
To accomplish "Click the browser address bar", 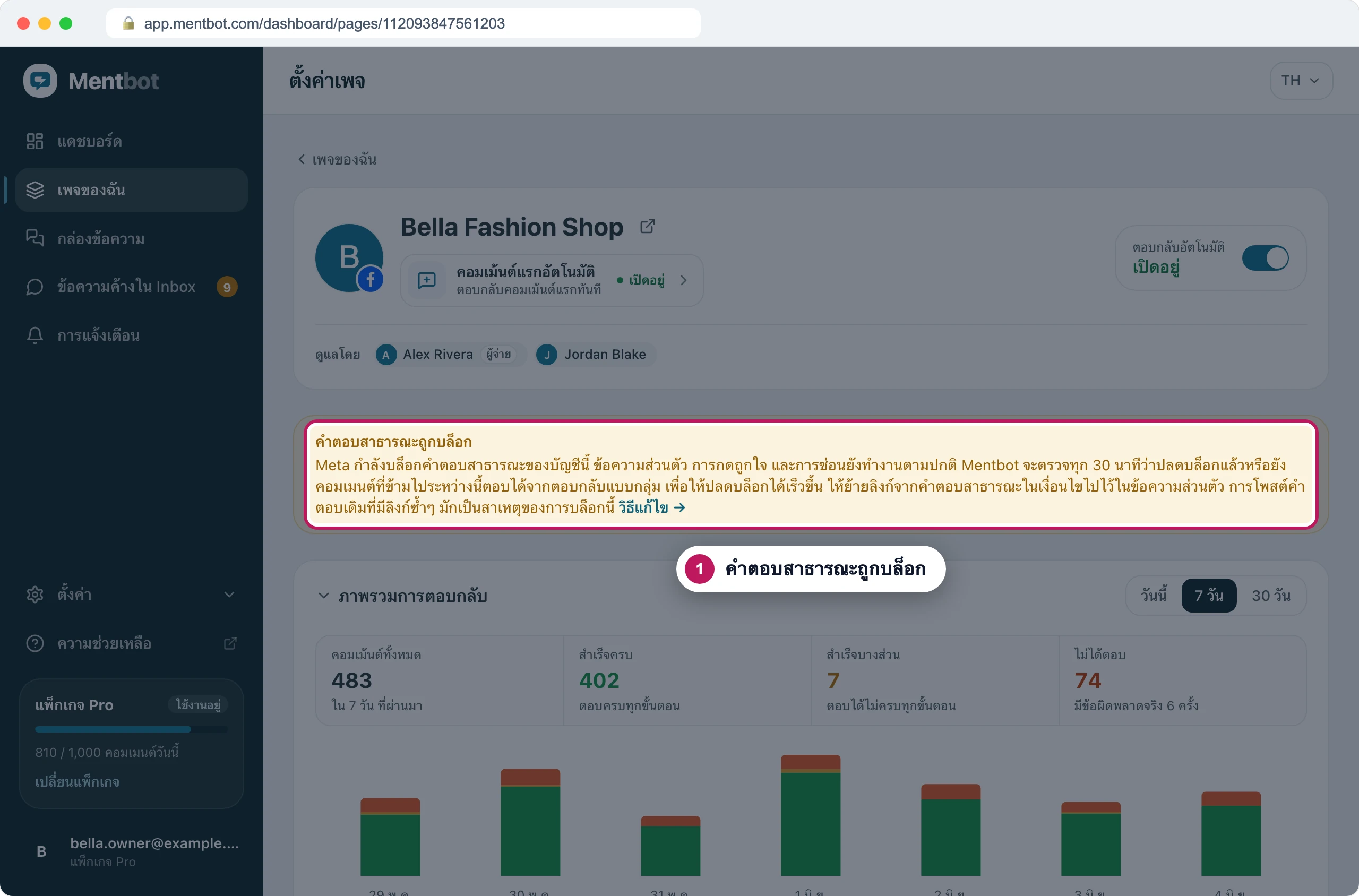I will [403, 23].
